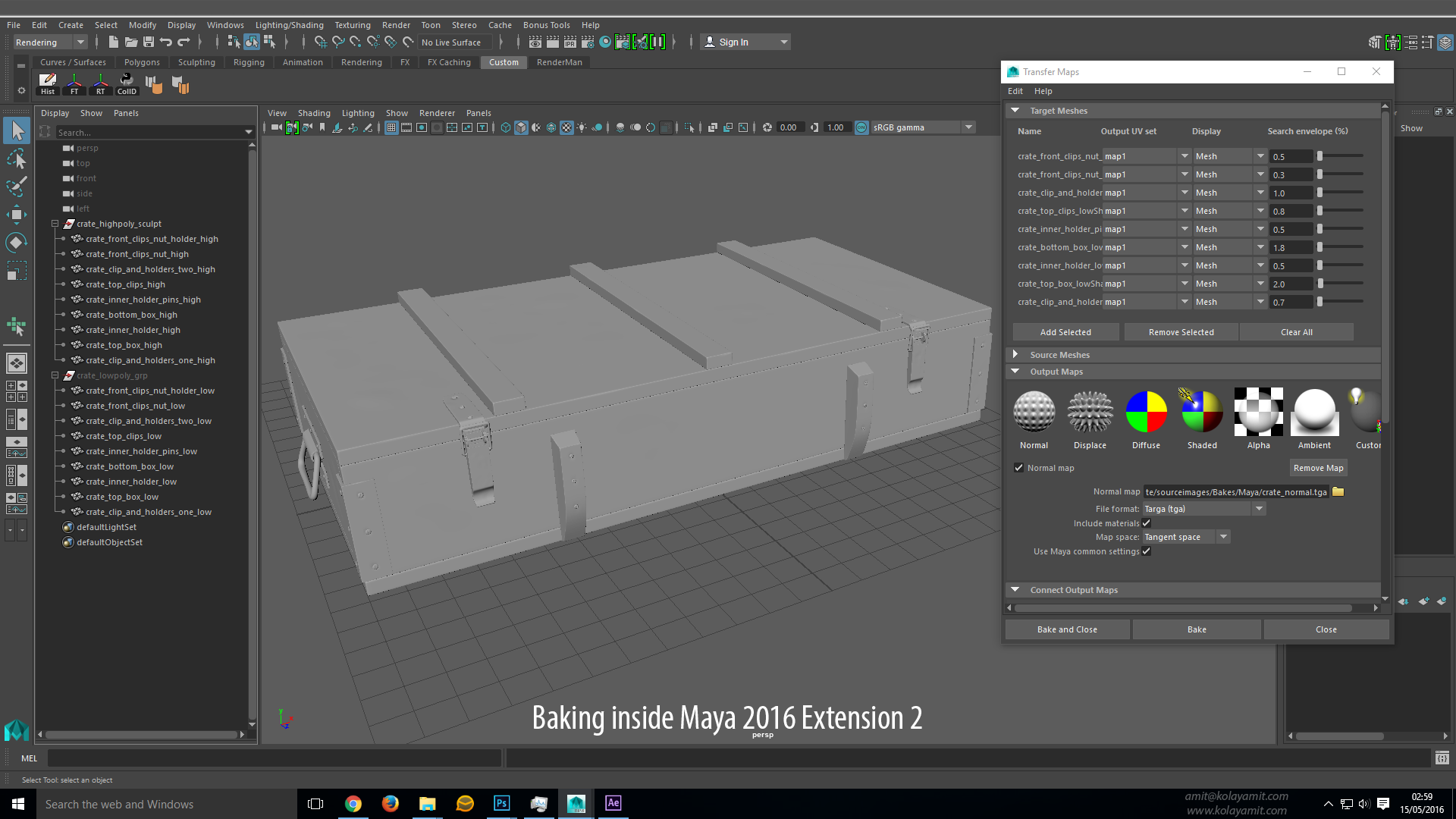This screenshot has width=1456, height=819.
Task: Toggle Use Maya common settings checkbox
Action: tap(1147, 551)
